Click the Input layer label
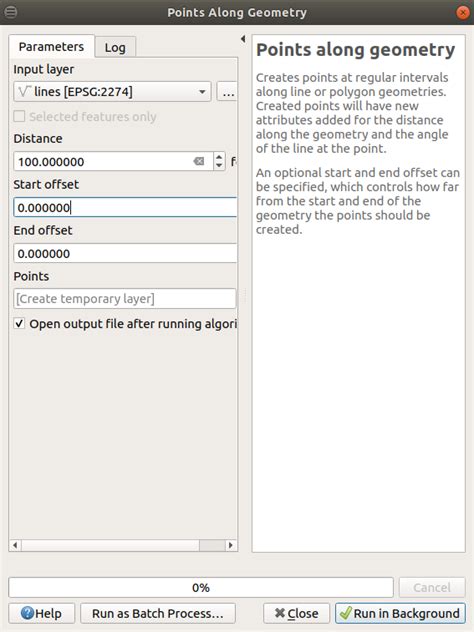 coord(44,69)
